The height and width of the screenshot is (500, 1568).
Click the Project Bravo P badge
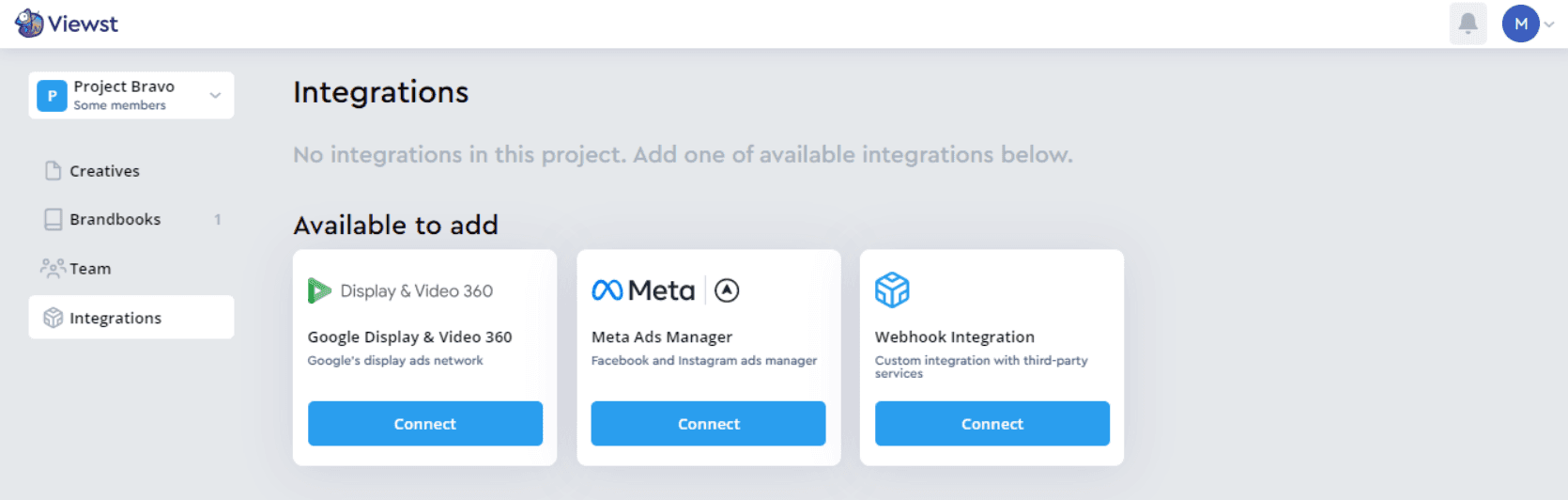pyautogui.click(x=52, y=95)
